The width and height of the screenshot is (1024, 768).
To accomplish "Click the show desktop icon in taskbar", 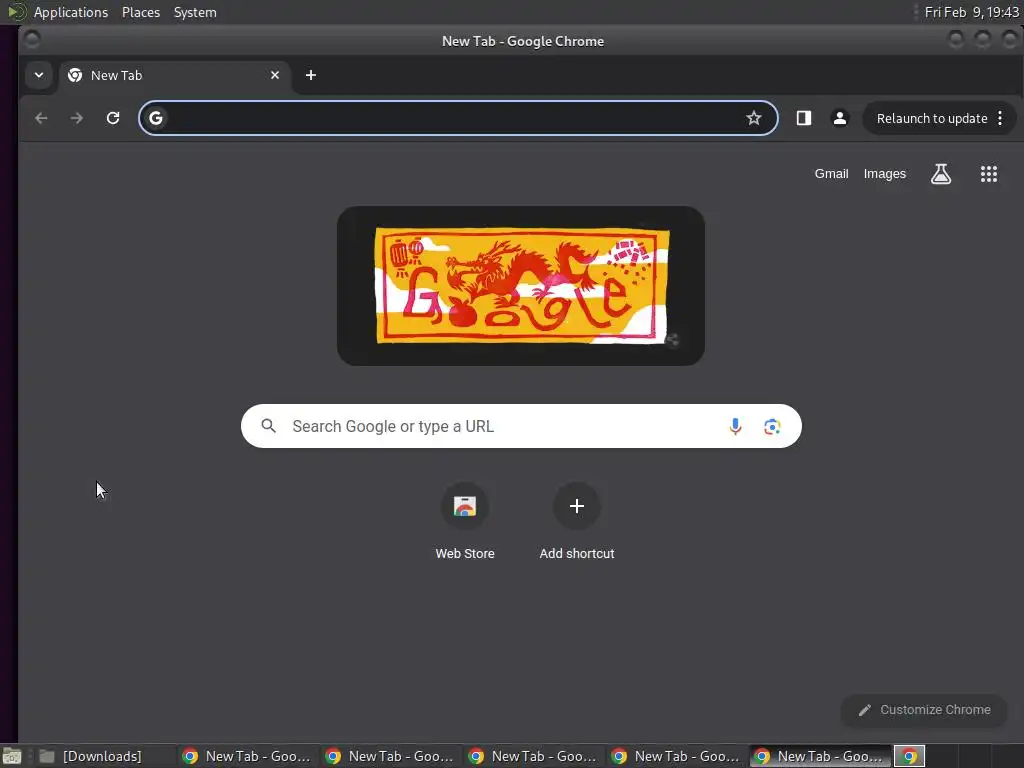I will tap(12, 756).
